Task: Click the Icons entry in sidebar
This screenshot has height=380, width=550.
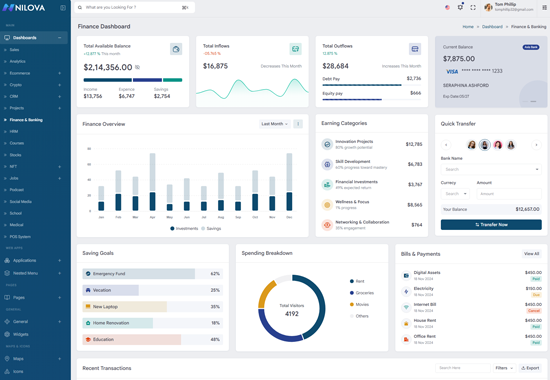Action: pos(18,371)
